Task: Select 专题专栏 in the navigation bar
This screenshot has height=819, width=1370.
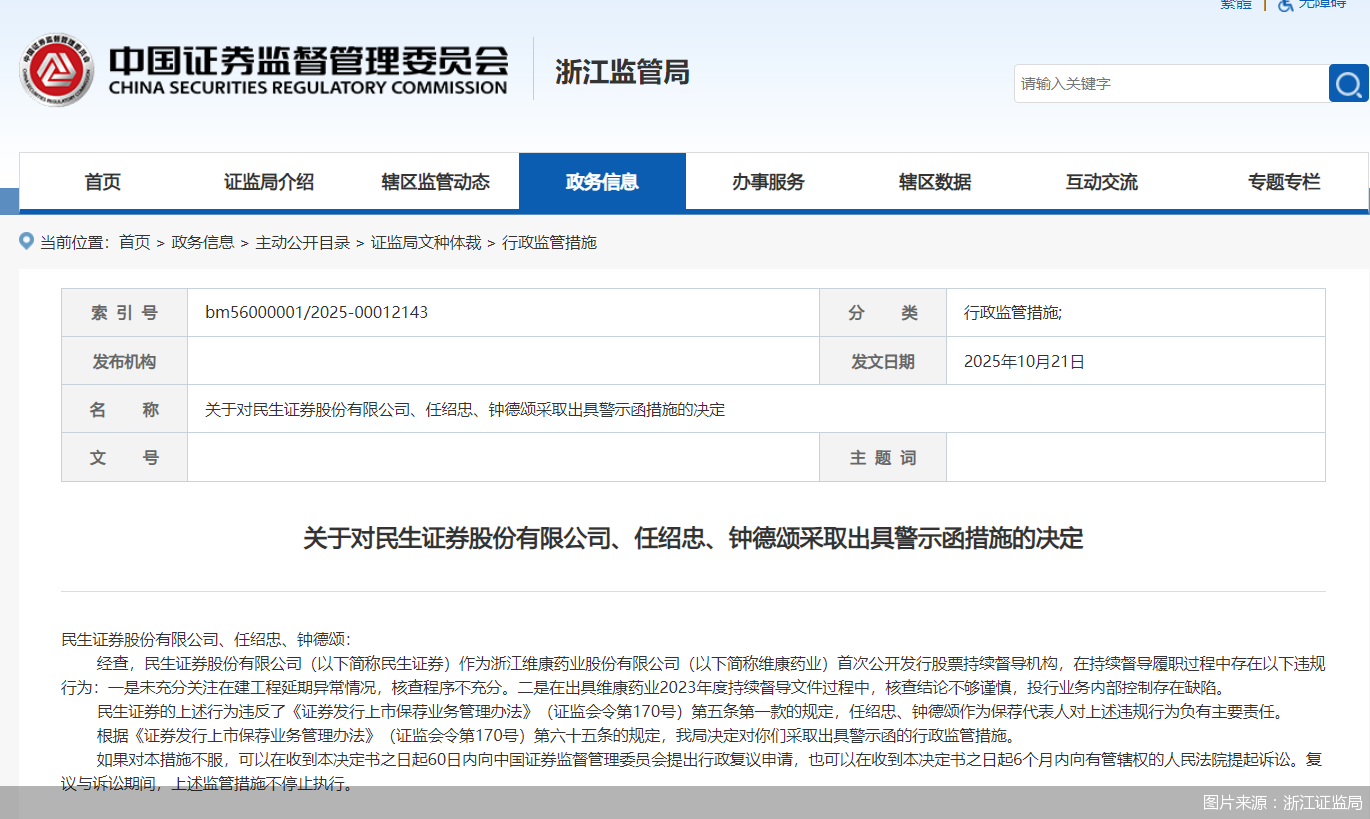Action: [x=1284, y=182]
